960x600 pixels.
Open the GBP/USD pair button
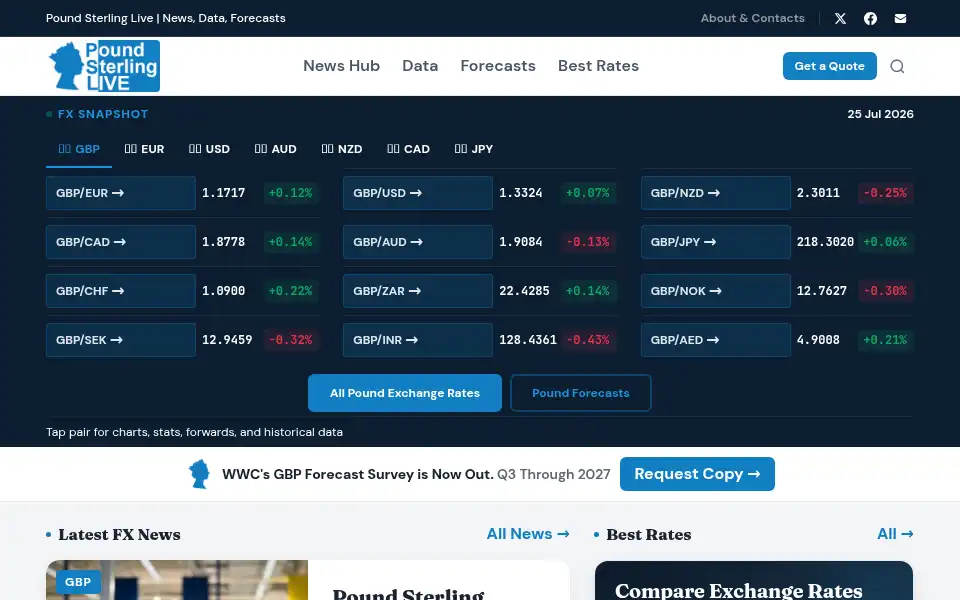point(418,193)
